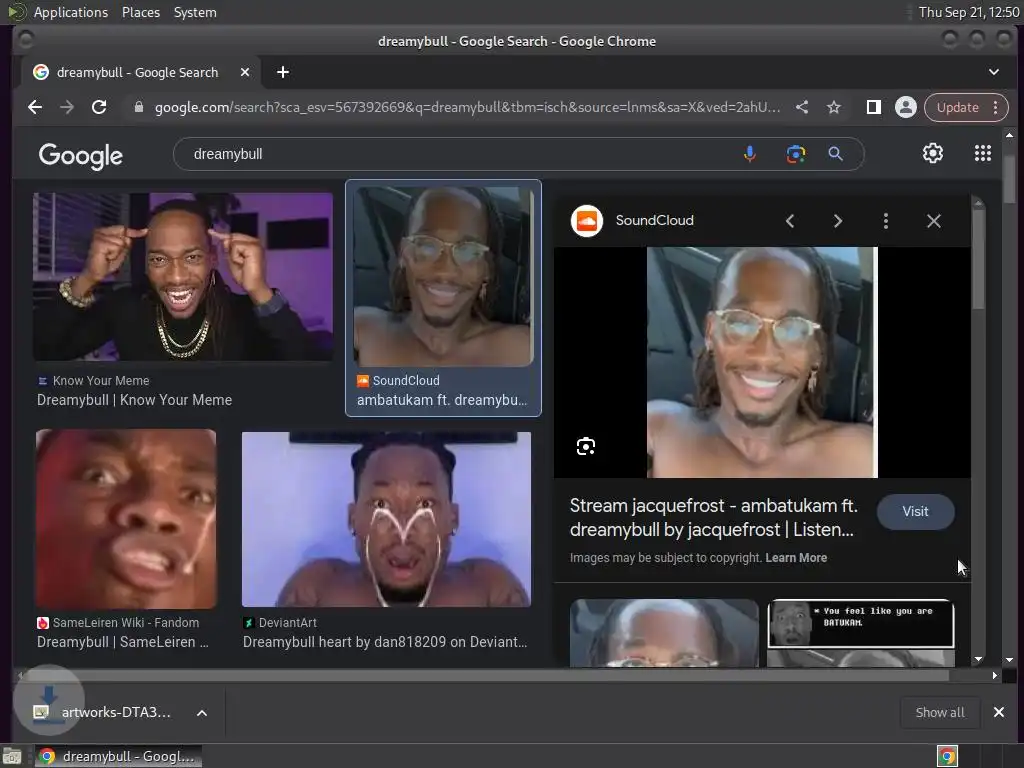This screenshot has width=1024, height=768.
Task: Open the tab search dropdown arrow
Action: click(993, 72)
